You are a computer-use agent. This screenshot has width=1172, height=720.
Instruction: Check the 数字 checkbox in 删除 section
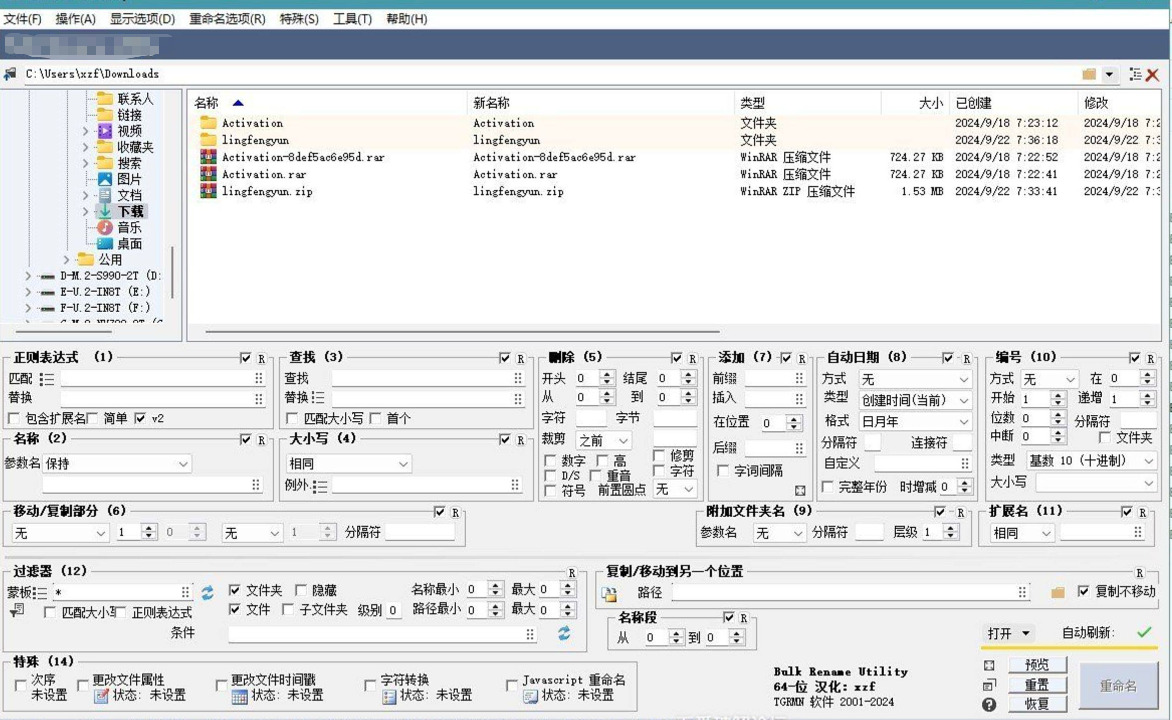pyautogui.click(x=550, y=460)
